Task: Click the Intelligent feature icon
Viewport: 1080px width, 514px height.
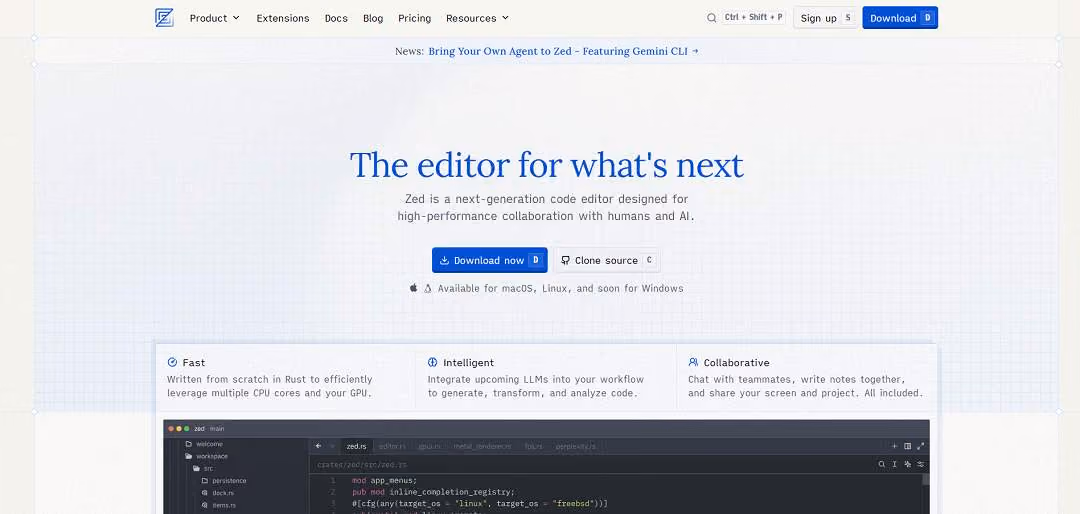Action: coord(433,362)
